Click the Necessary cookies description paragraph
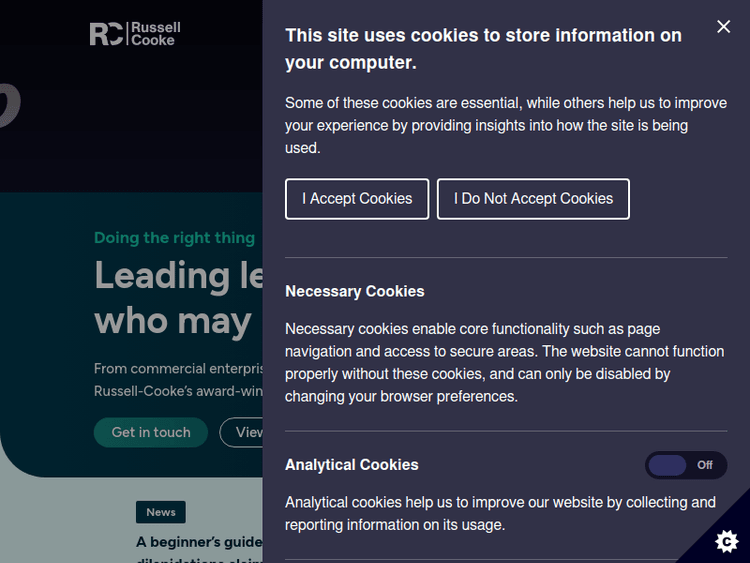The image size is (750, 563). pyautogui.click(x=504, y=362)
